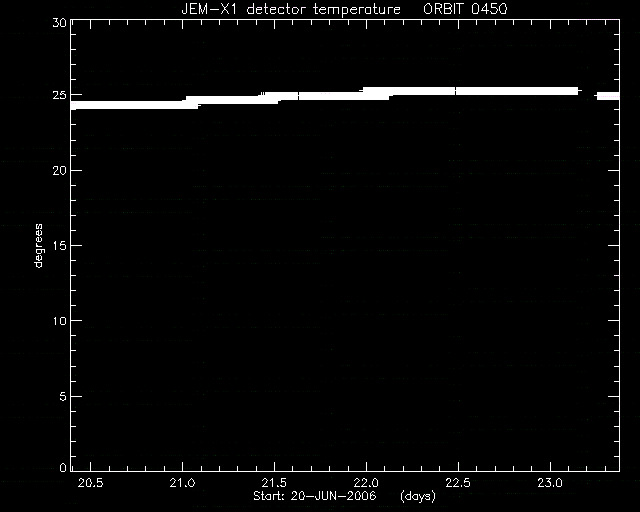
Task: Click the y-axis tick label 0
Action: (63, 467)
